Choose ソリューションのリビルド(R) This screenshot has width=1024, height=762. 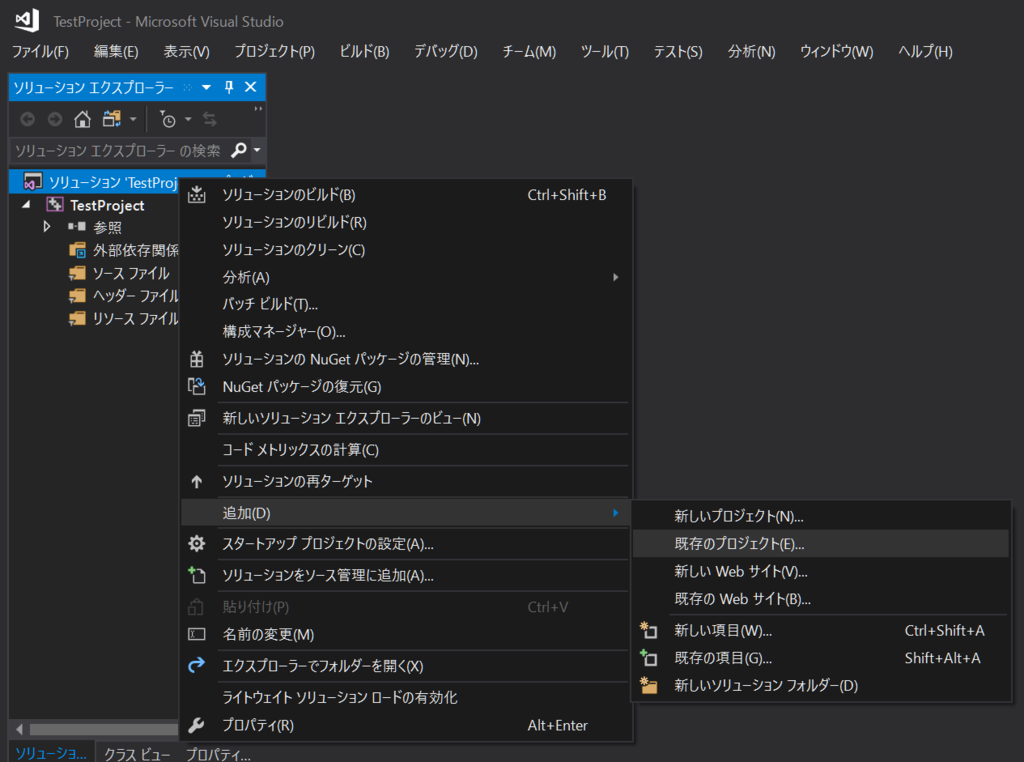click(x=295, y=222)
